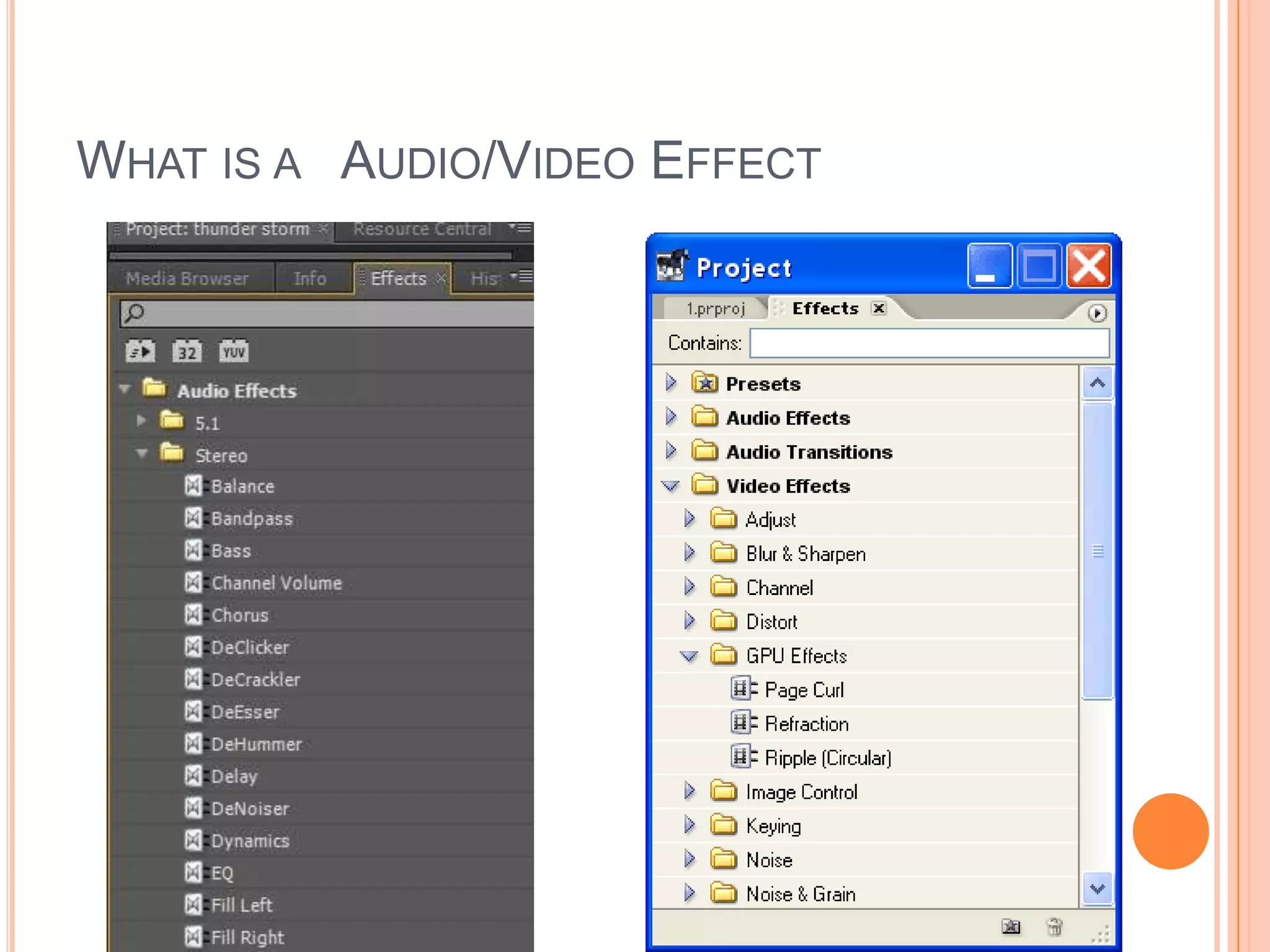The height and width of the screenshot is (952, 1270).
Task: Minimize the Project window
Action: pos(990,267)
